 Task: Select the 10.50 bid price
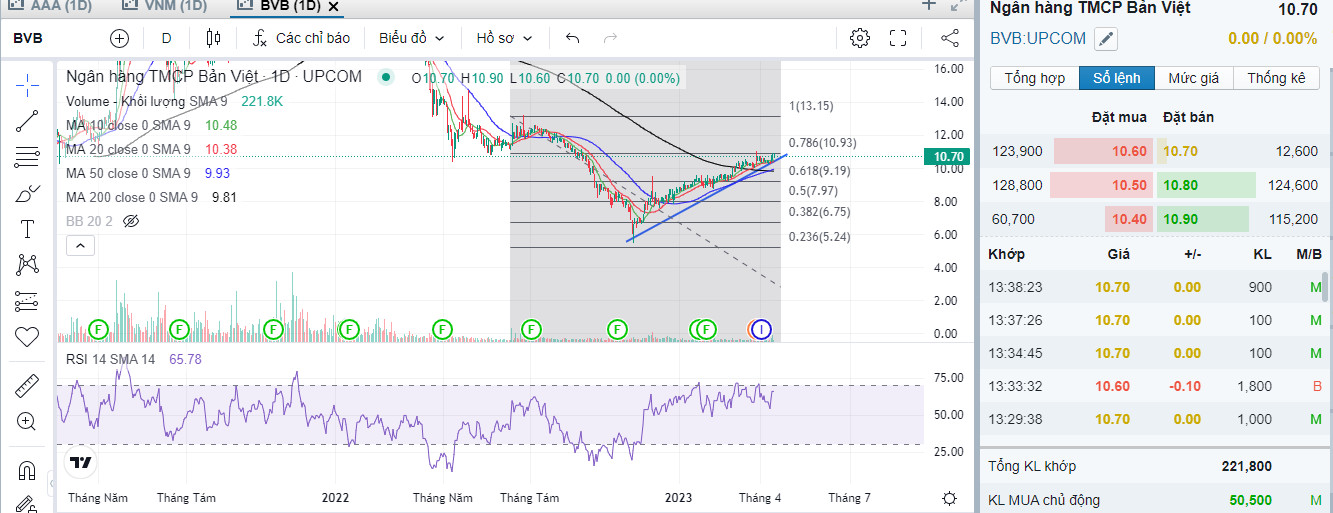tap(1129, 185)
